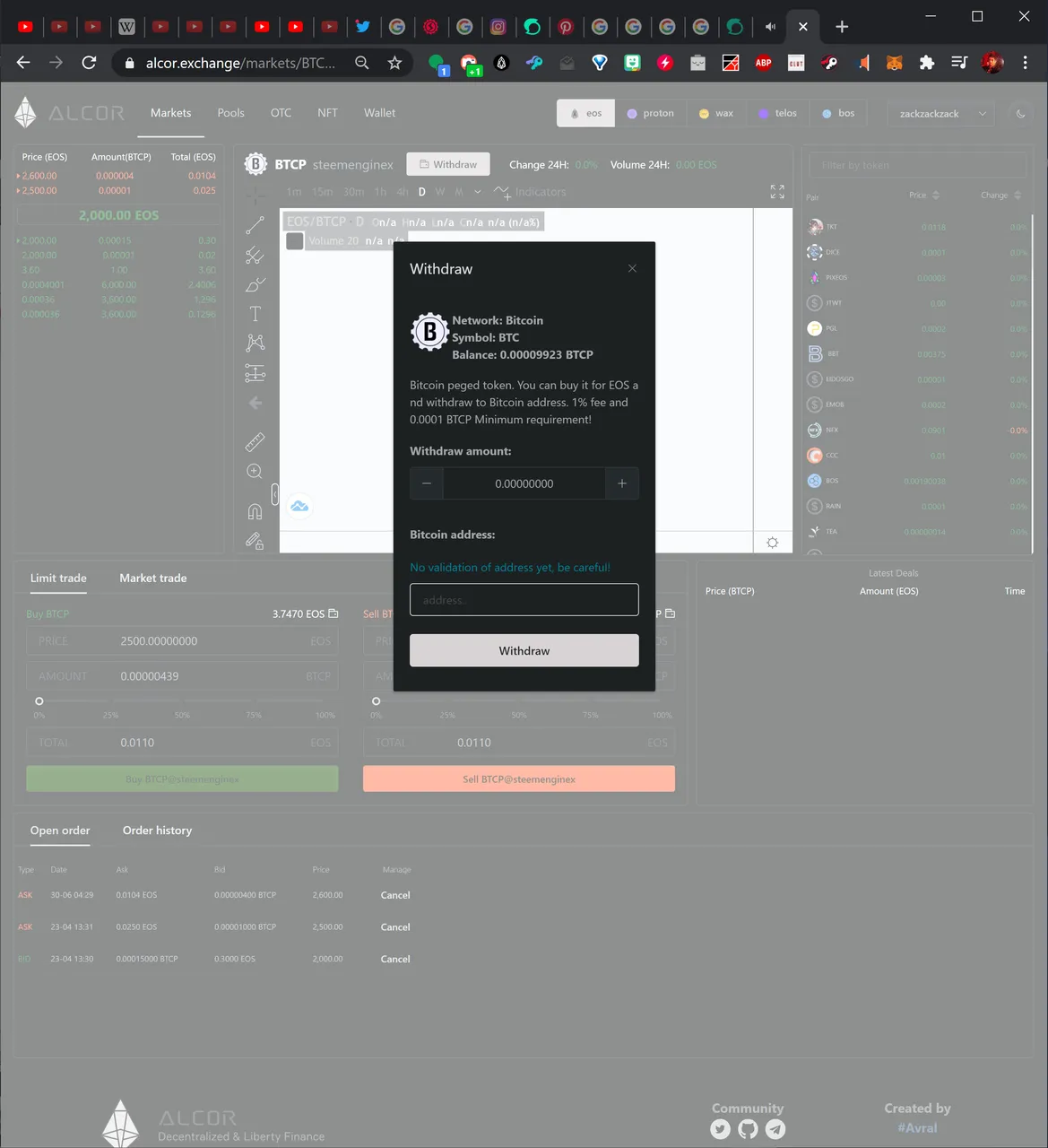Select the D timeframe on chart
This screenshot has height=1148, width=1048.
click(421, 192)
